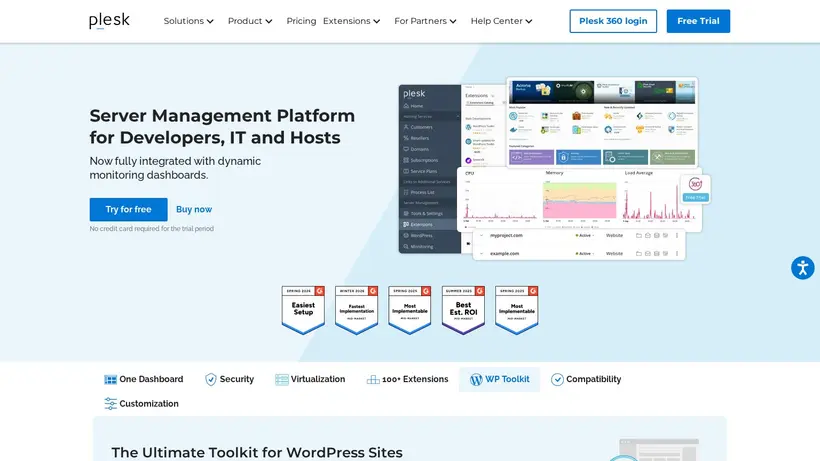The width and height of the screenshot is (820, 461).
Task: Click the Easiest Setup G2 badge
Action: click(303, 310)
